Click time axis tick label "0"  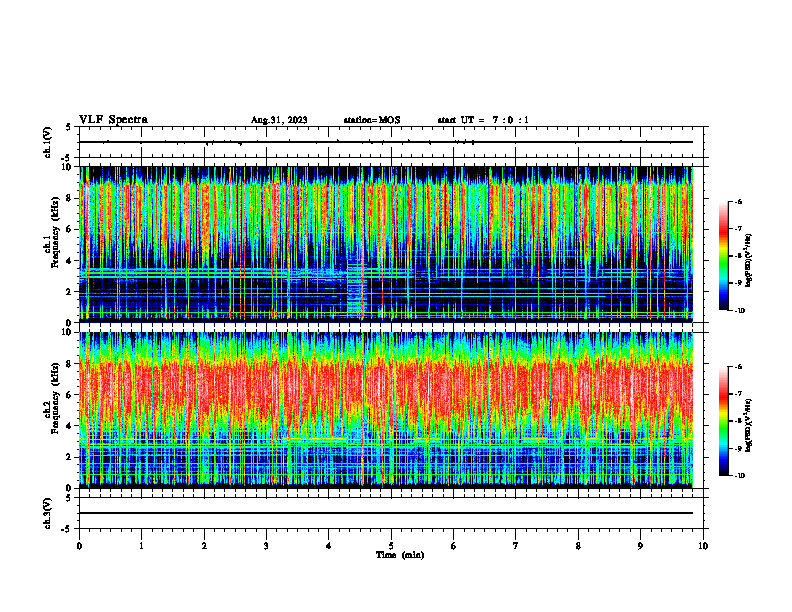[x=79, y=546]
